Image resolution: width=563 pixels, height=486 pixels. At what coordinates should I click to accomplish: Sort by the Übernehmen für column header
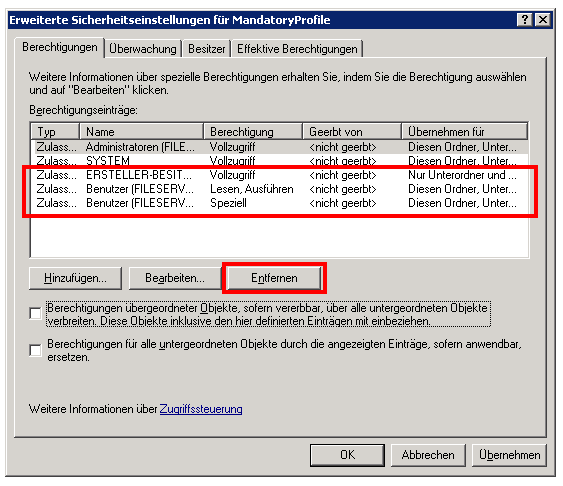pos(464,132)
